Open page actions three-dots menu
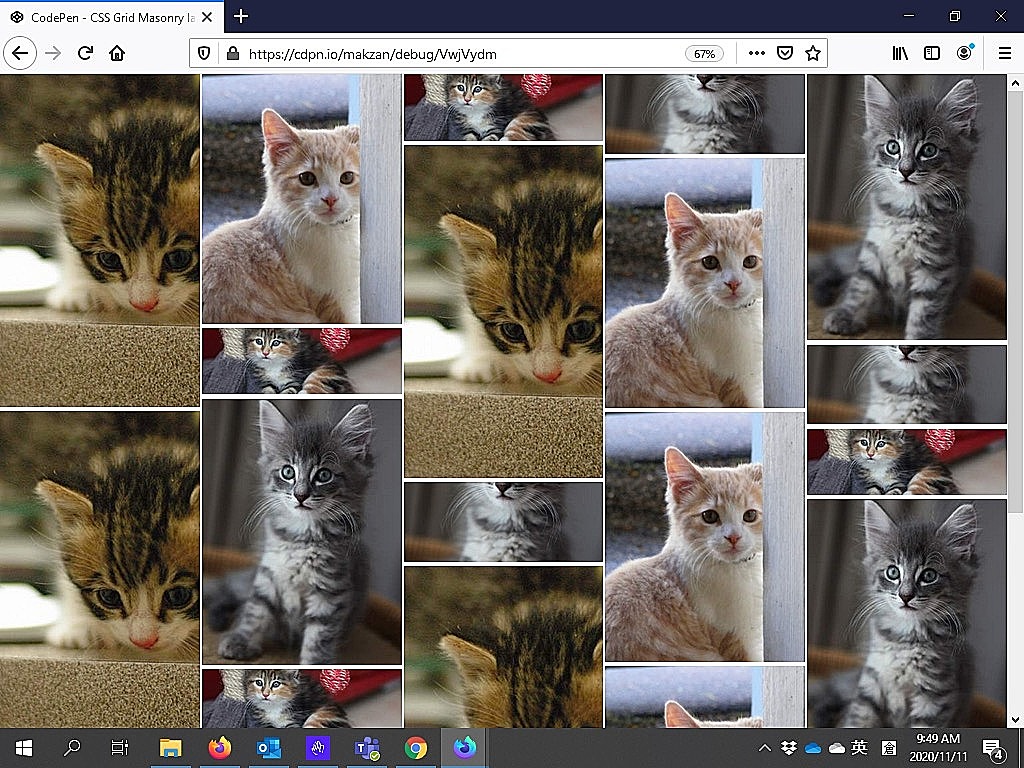 pyautogui.click(x=757, y=54)
